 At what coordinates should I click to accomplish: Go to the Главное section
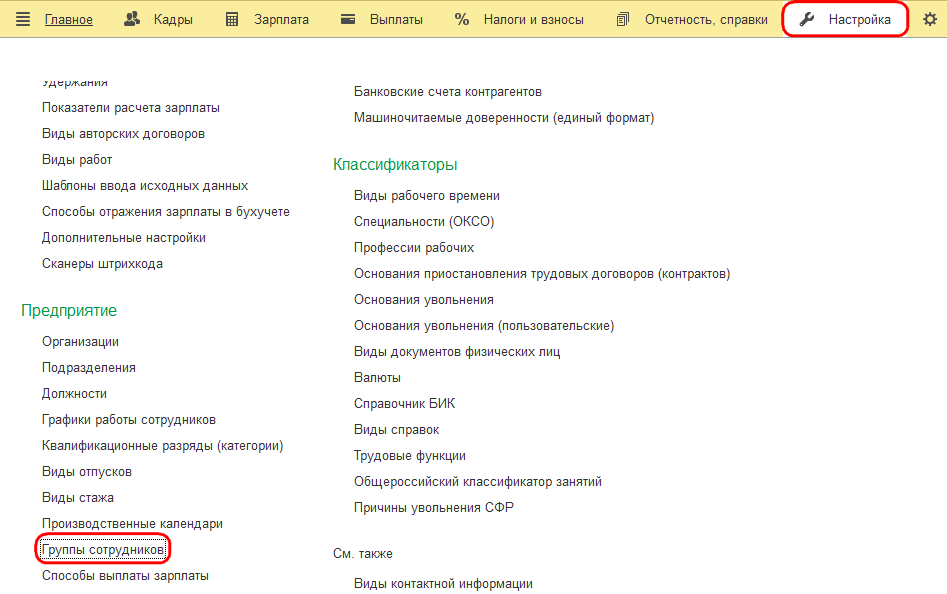click(x=69, y=20)
